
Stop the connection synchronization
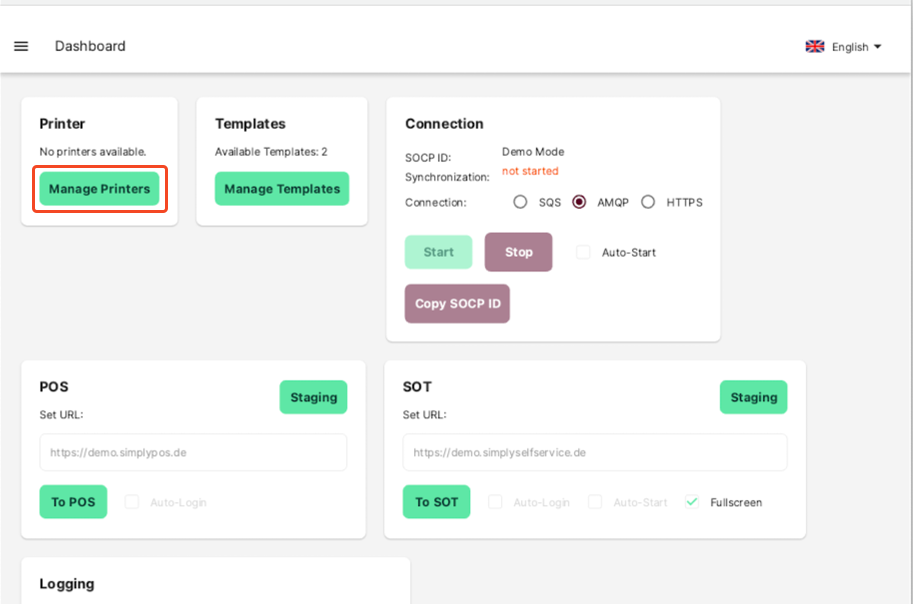point(518,252)
